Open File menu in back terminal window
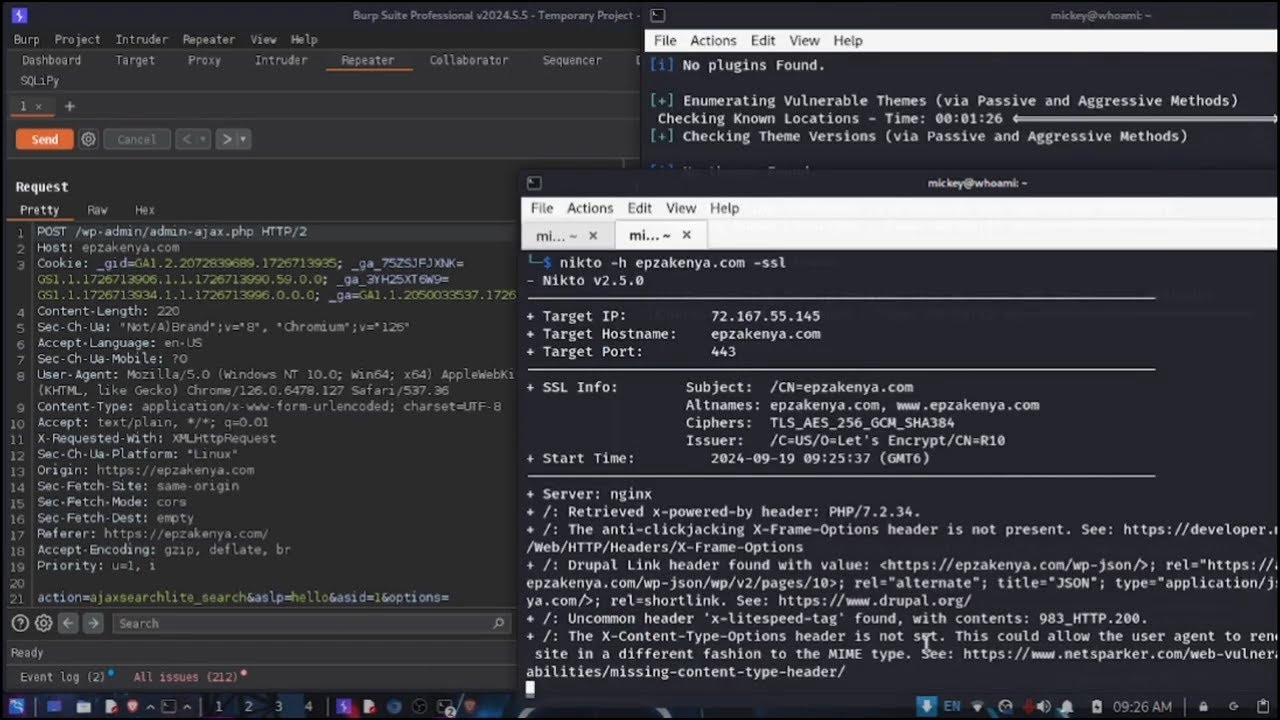The width and height of the screenshot is (1280, 720). (x=665, y=41)
